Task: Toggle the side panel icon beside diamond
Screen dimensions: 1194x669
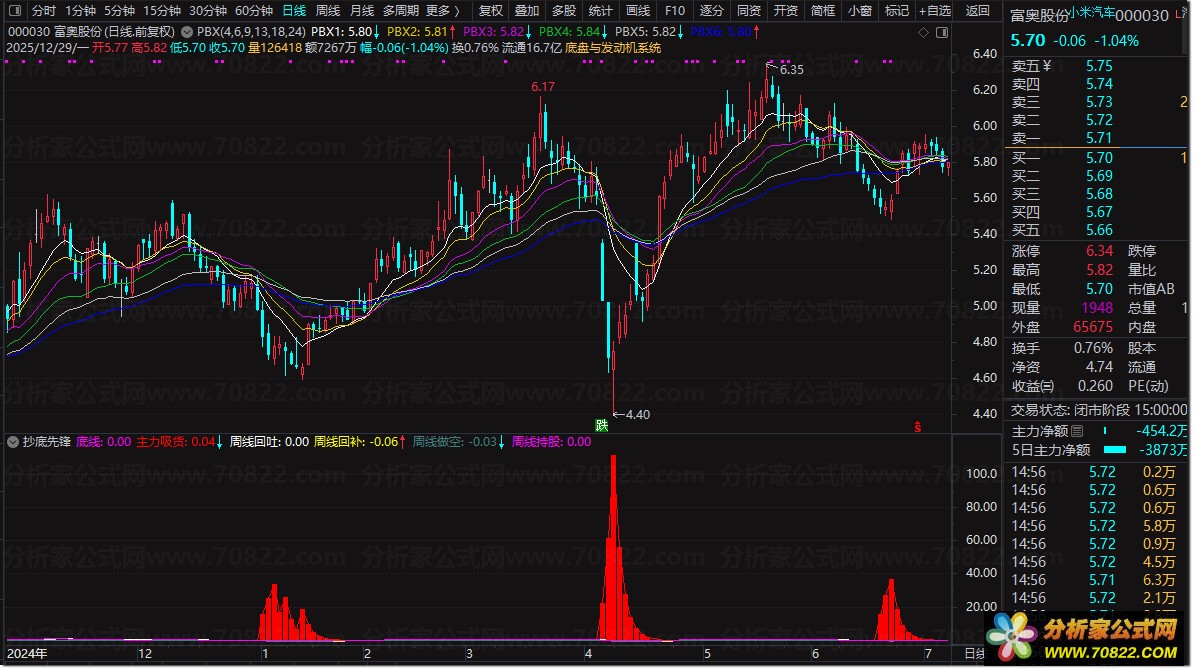Action: pyautogui.click(x=942, y=32)
